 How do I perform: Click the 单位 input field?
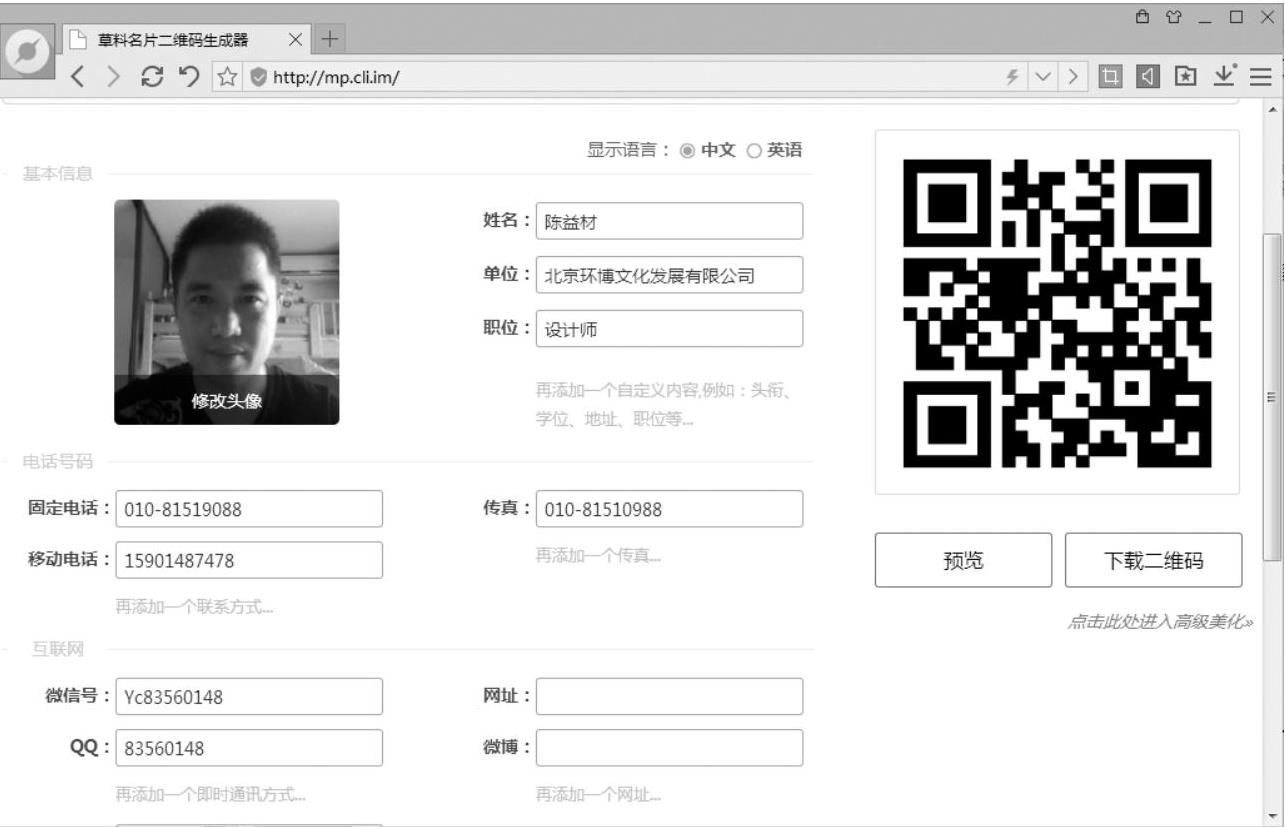(669, 275)
